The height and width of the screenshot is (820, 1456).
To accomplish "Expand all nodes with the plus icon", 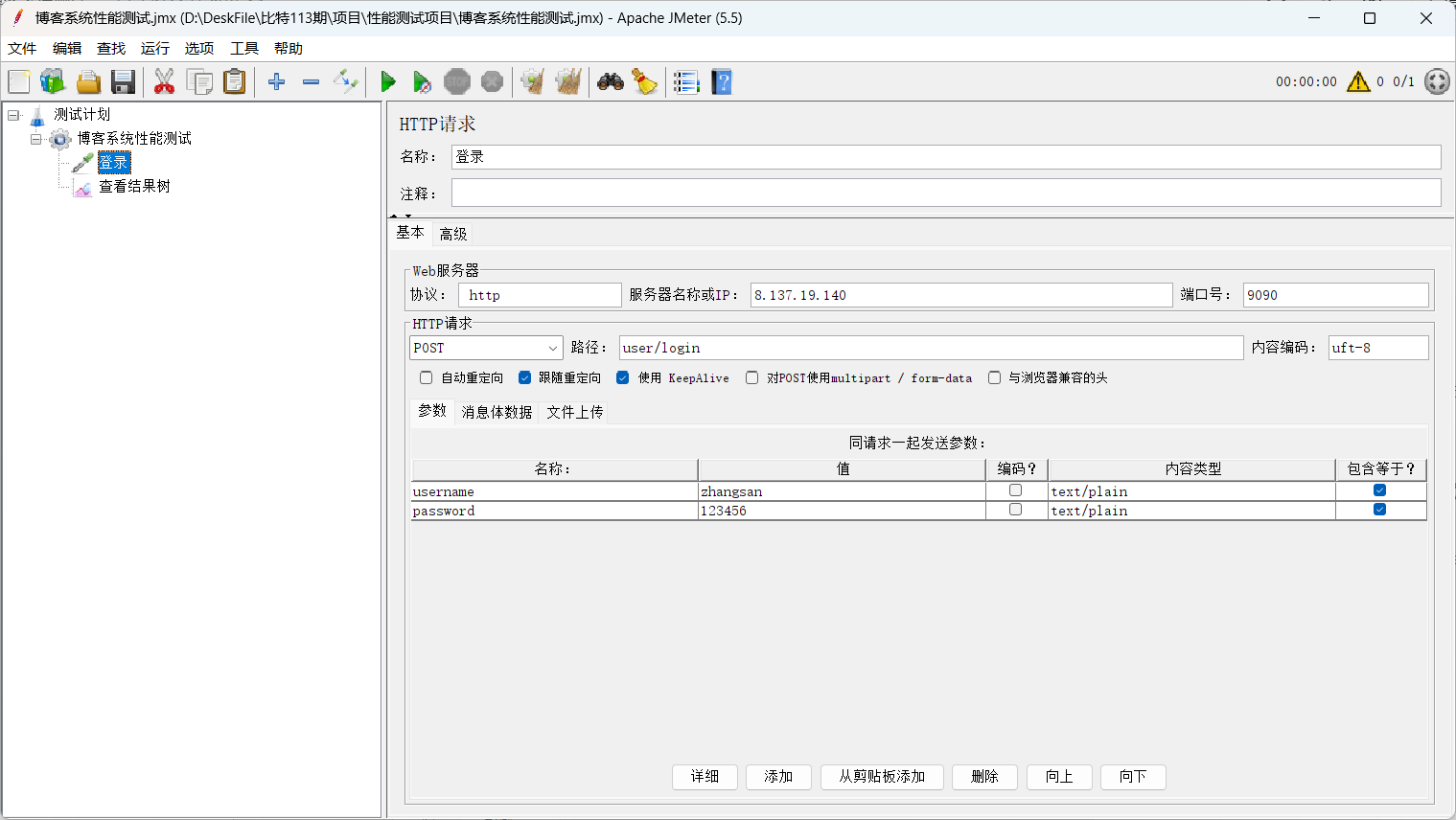I will [x=277, y=82].
